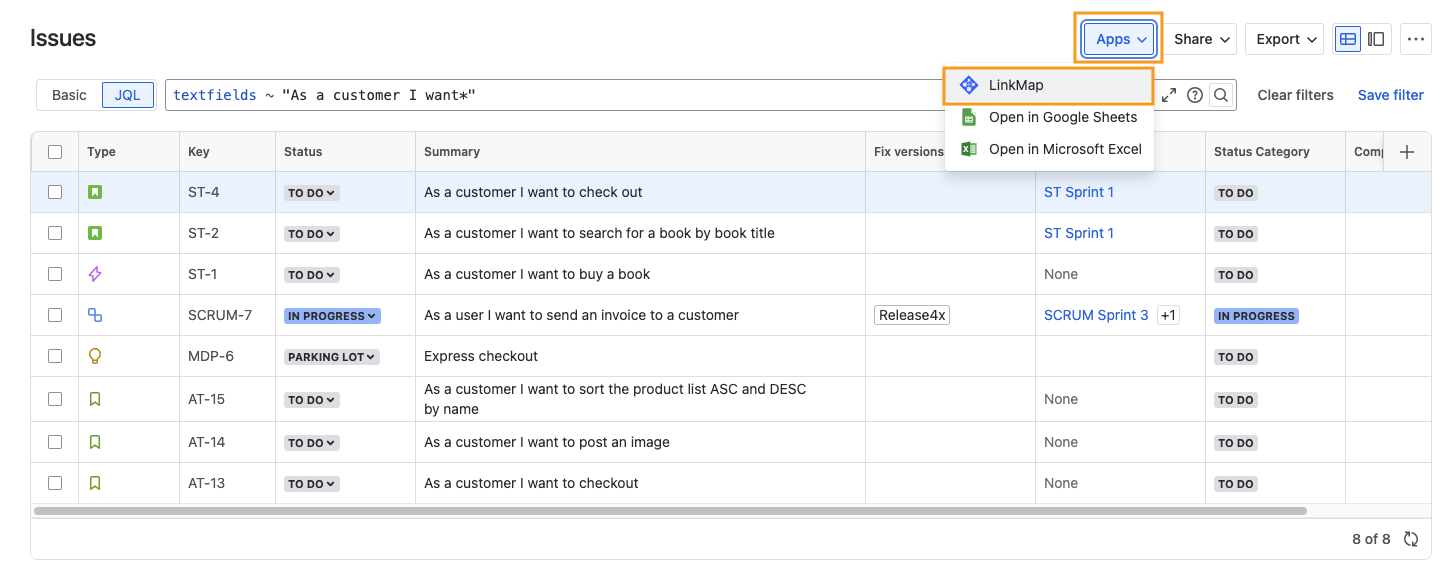Expand the Export dropdown
The width and height of the screenshot is (1444, 577).
(1284, 39)
